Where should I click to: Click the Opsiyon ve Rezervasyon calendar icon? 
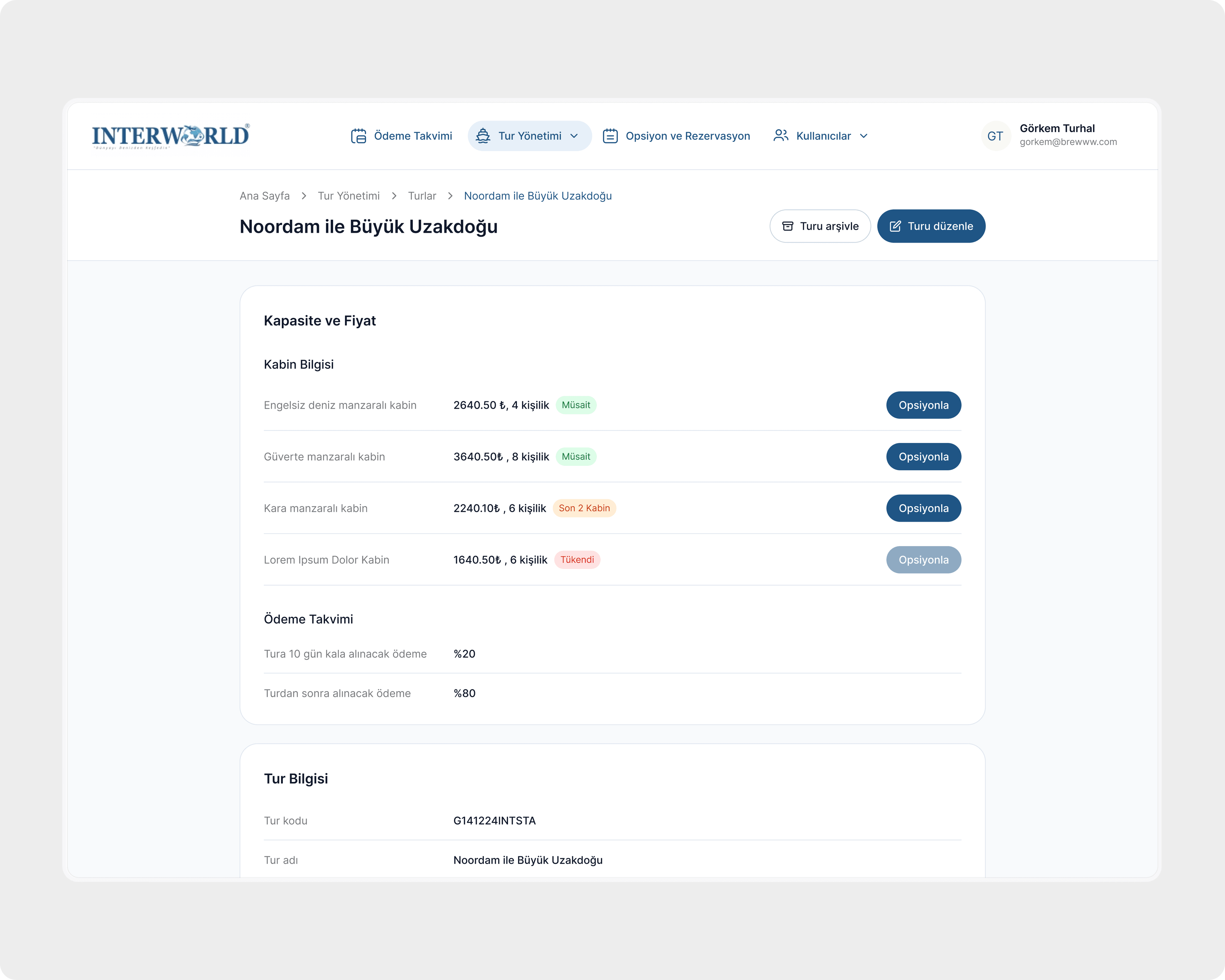pyautogui.click(x=610, y=136)
